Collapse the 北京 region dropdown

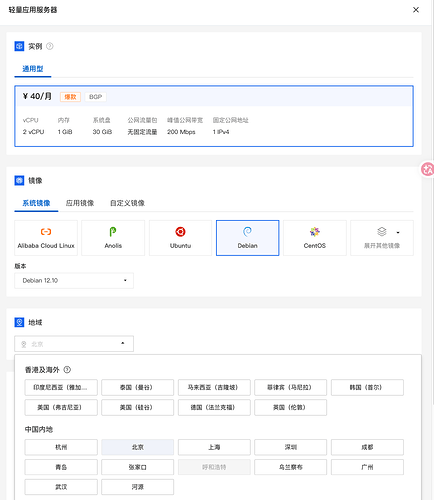click(x=74, y=344)
